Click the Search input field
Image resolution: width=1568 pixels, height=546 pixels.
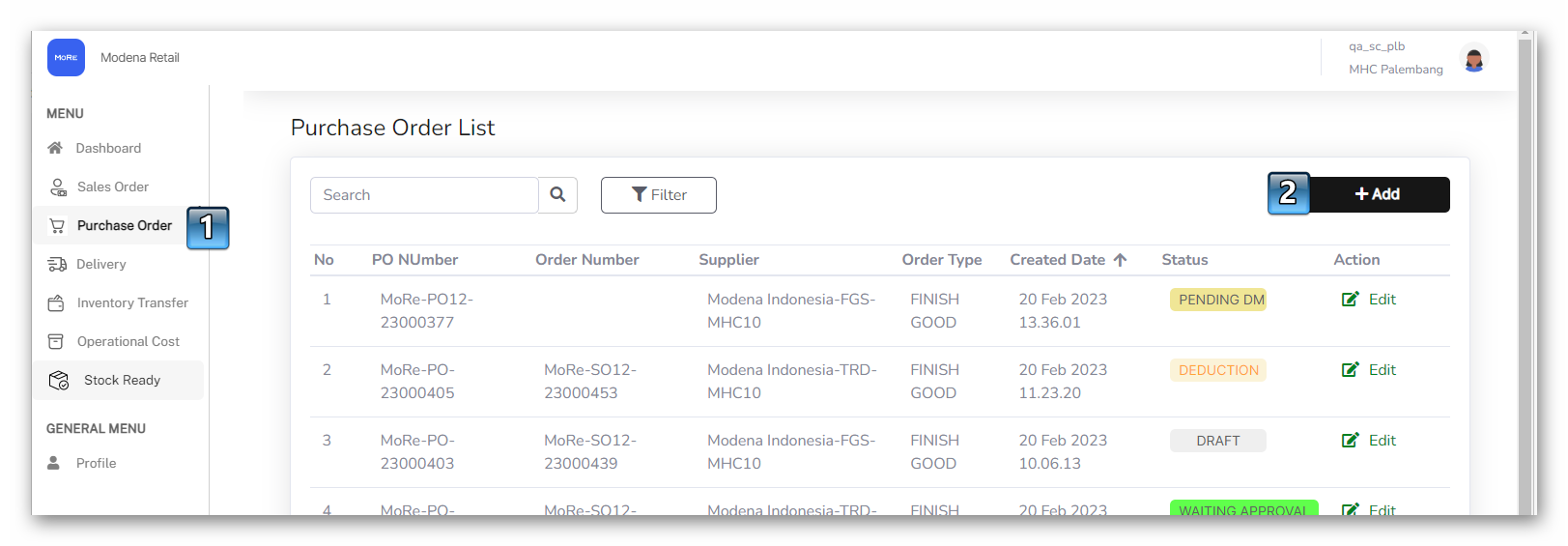423,195
